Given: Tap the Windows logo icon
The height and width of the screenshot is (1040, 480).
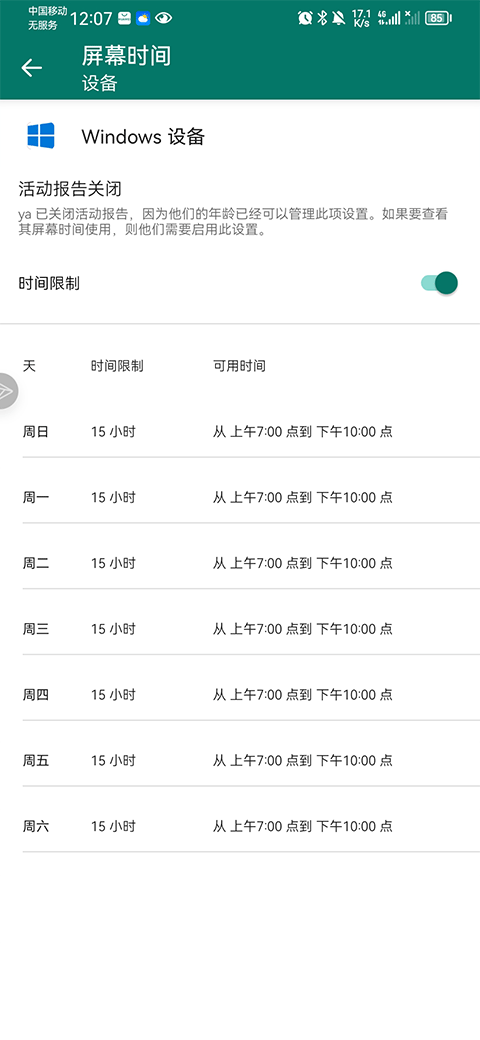Looking at the screenshot, I should [x=41, y=136].
